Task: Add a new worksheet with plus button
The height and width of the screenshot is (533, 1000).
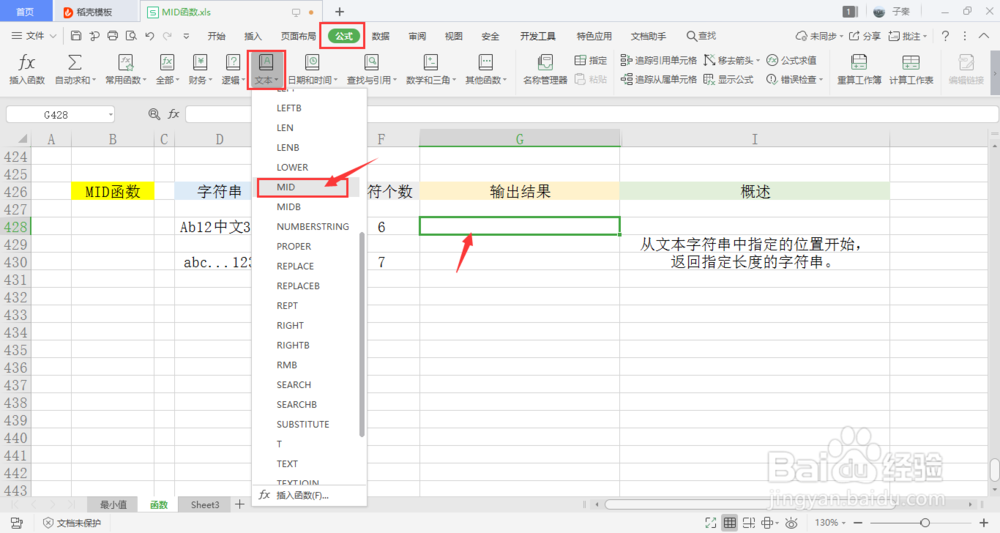Action: click(x=240, y=504)
